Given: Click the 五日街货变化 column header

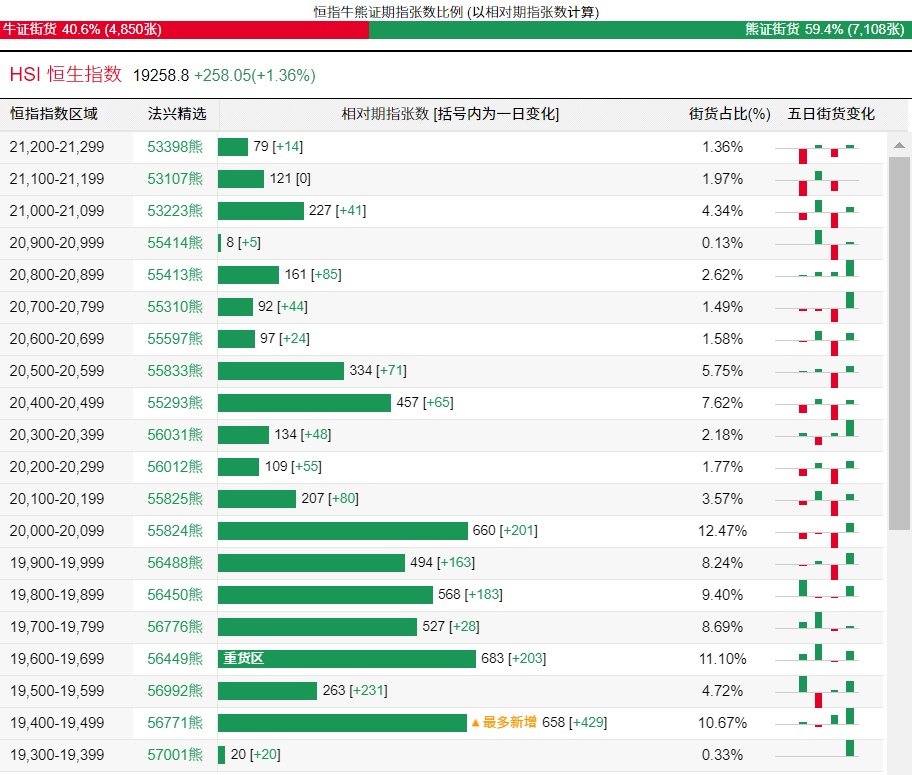Looking at the screenshot, I should point(831,114).
